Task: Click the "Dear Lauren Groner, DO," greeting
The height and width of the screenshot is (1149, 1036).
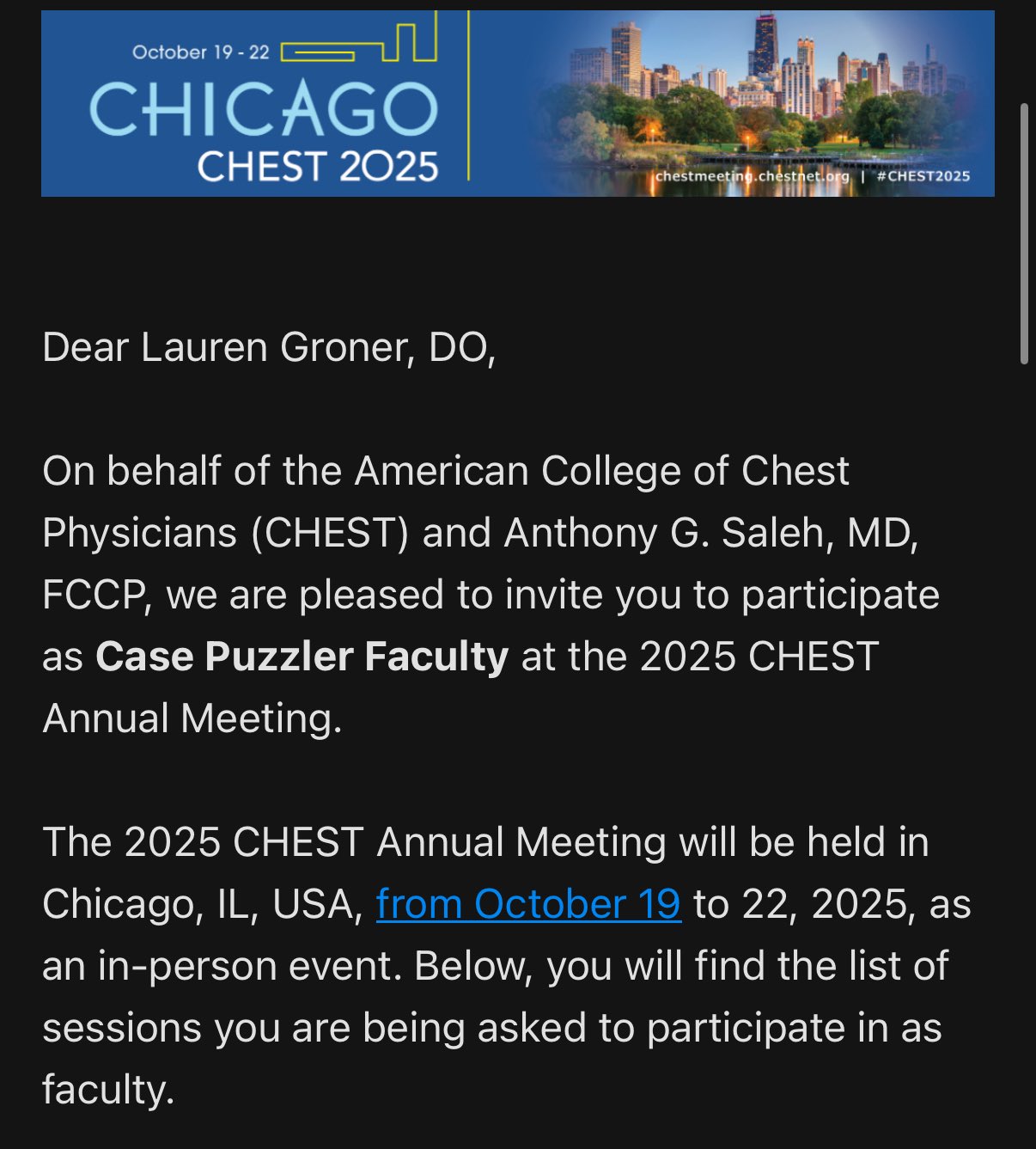Action: point(269,348)
